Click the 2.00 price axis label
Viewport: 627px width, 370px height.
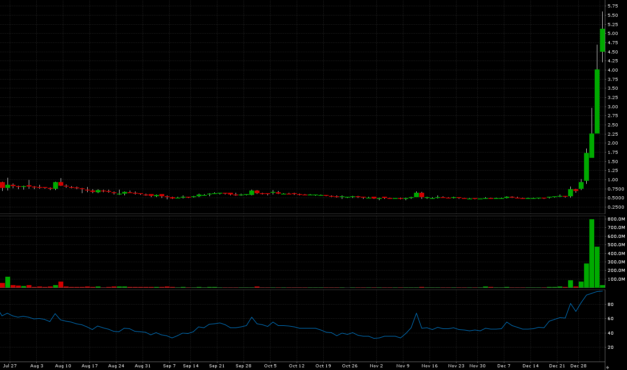613,143
